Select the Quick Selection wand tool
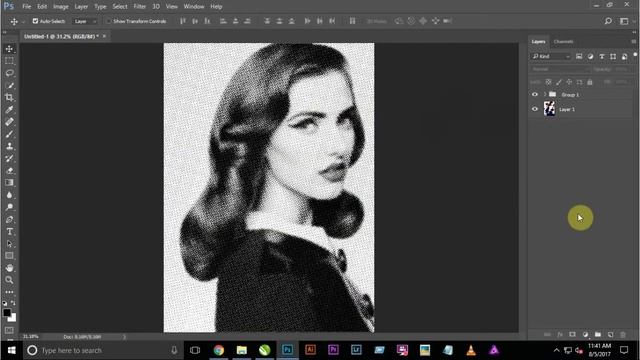 click(9, 86)
